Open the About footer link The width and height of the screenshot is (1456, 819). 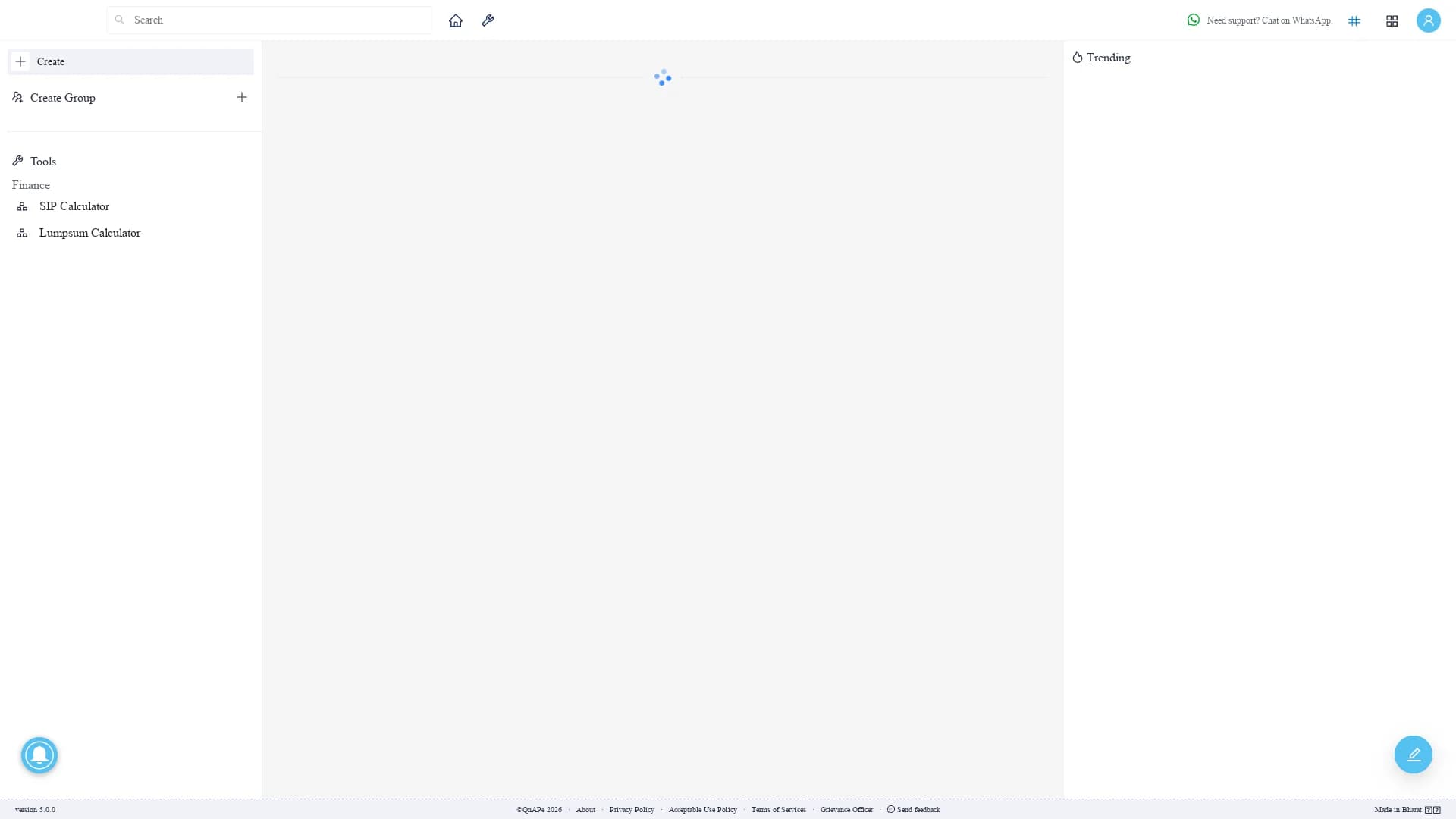coord(585,810)
